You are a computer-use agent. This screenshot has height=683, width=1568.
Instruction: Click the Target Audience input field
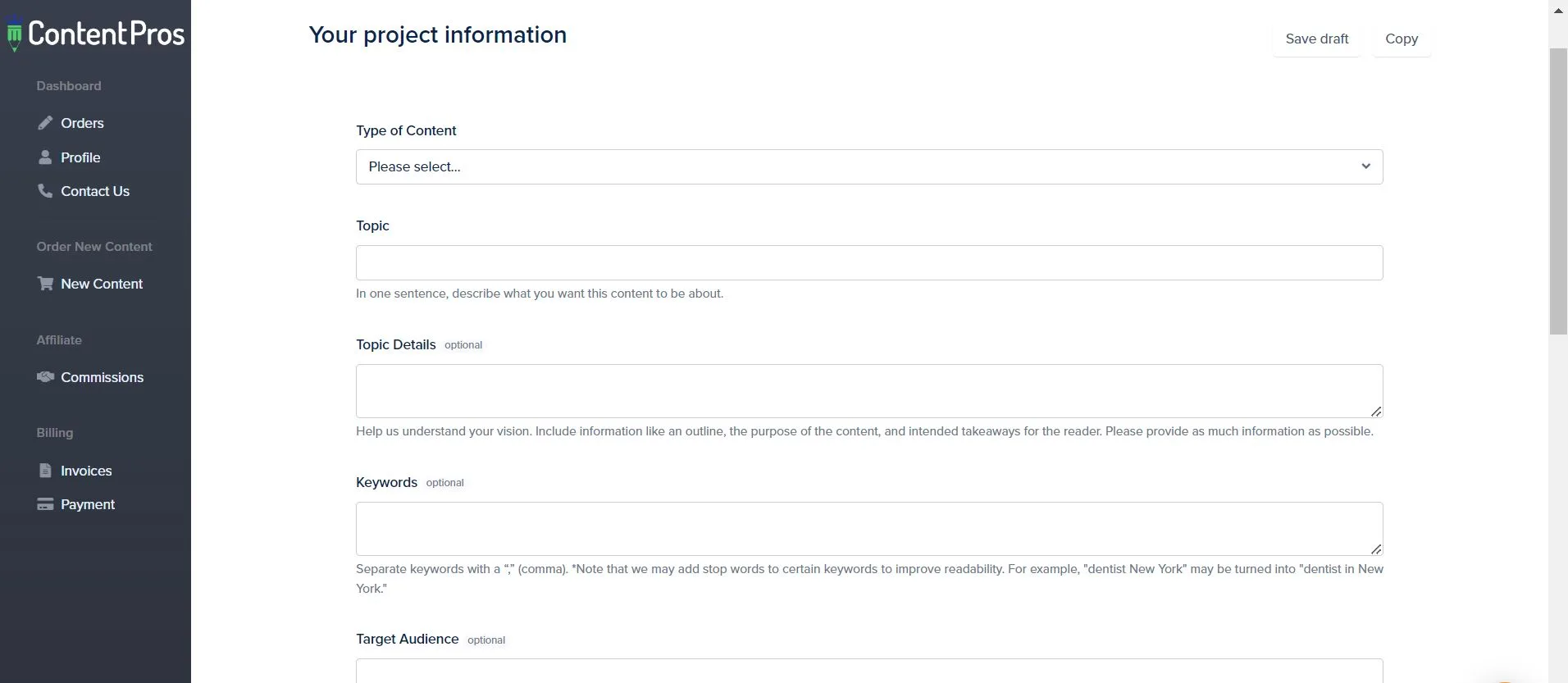click(x=869, y=671)
